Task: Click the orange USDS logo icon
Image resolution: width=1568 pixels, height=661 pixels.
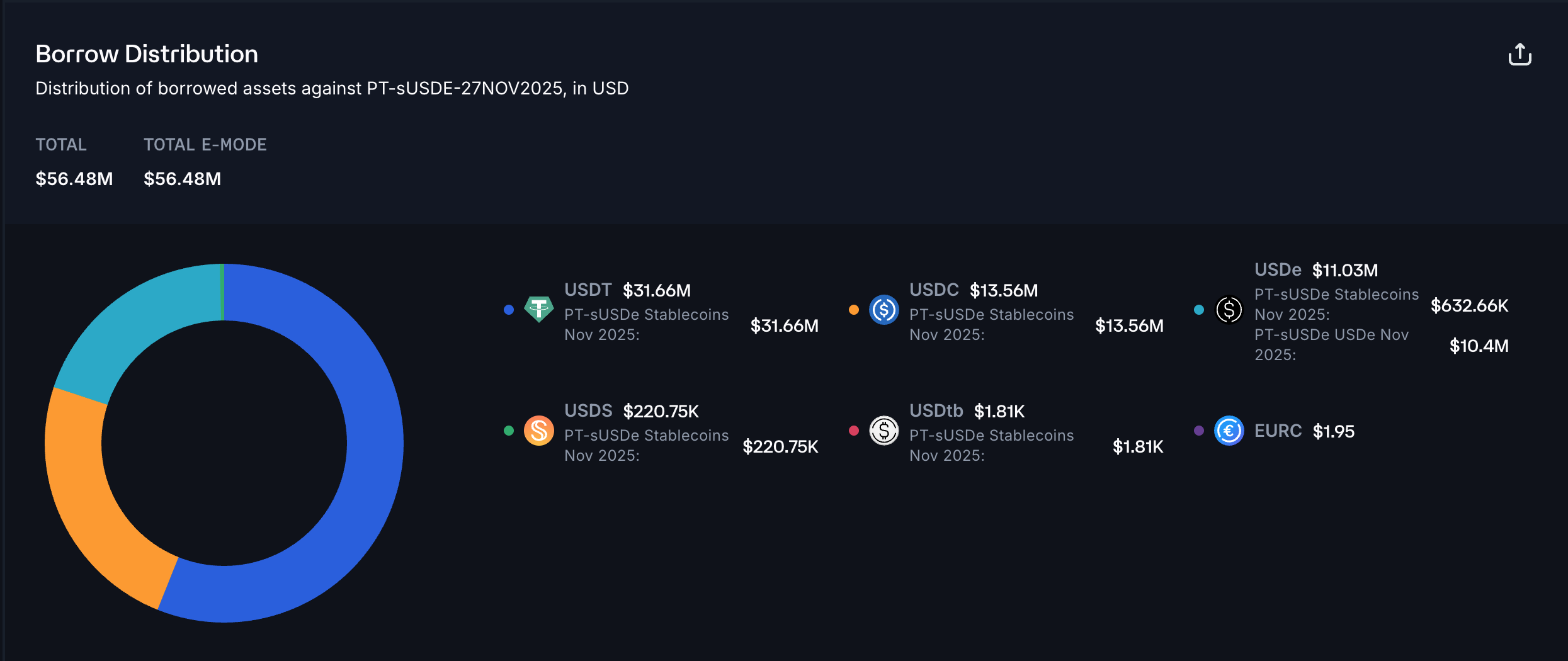Action: (x=538, y=431)
